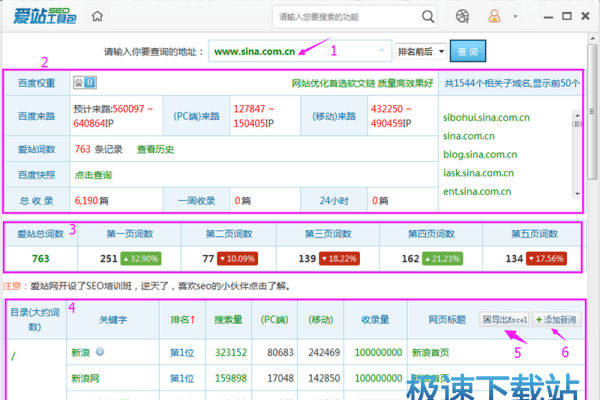600x400 pixels.
Task: Click the Baidu weight 8 badge
Action: pos(85,83)
